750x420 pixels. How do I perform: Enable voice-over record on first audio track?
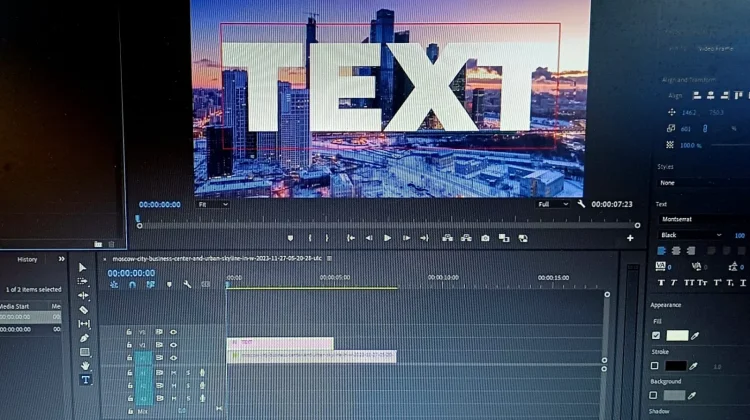tap(202, 373)
